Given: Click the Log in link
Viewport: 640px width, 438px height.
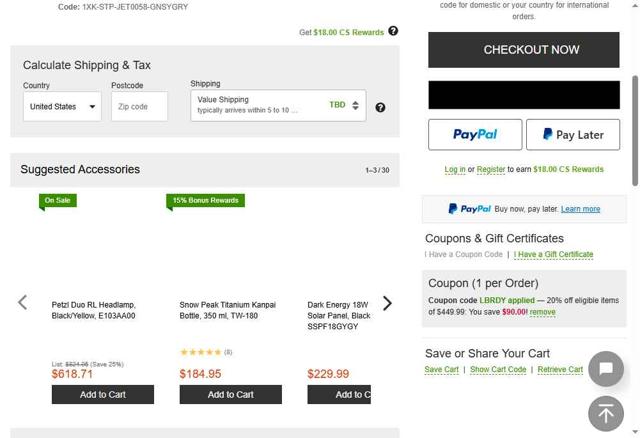Looking at the screenshot, I should coord(455,169).
